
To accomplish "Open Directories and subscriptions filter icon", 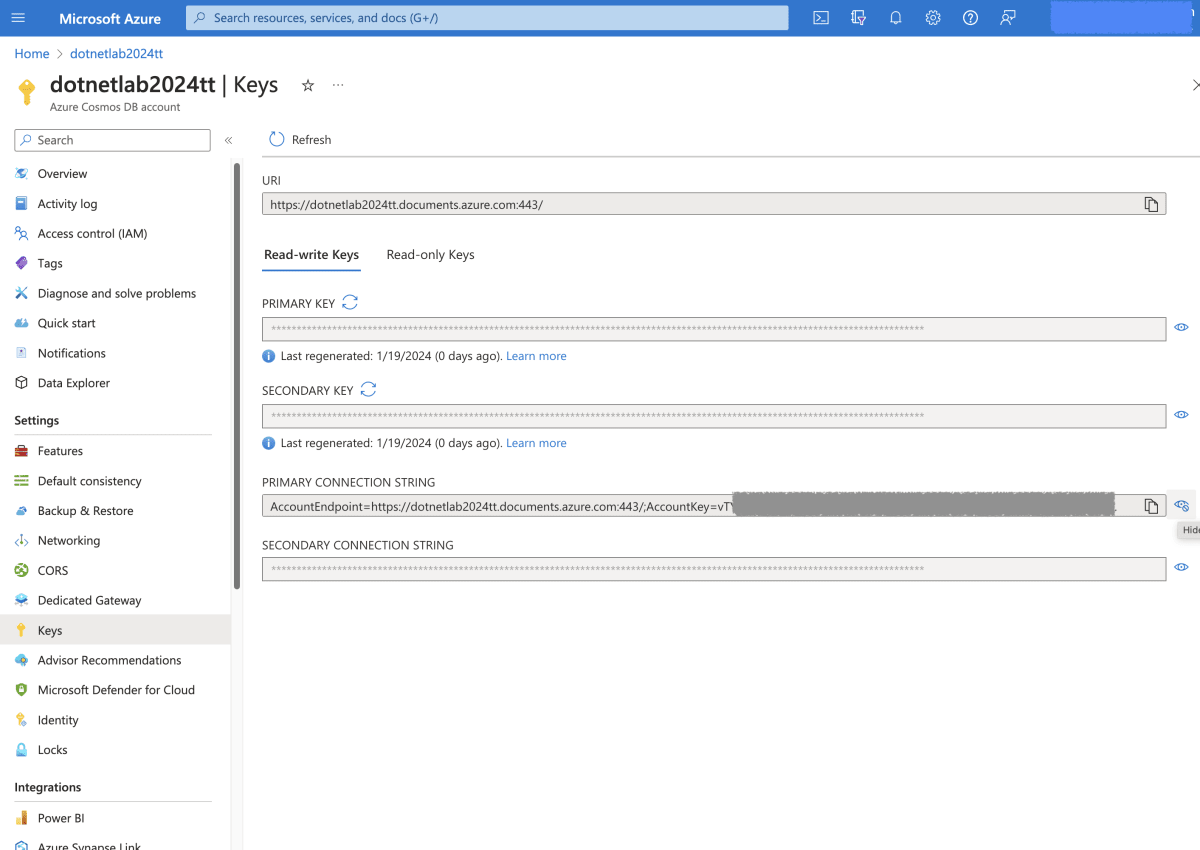I will [x=858, y=18].
